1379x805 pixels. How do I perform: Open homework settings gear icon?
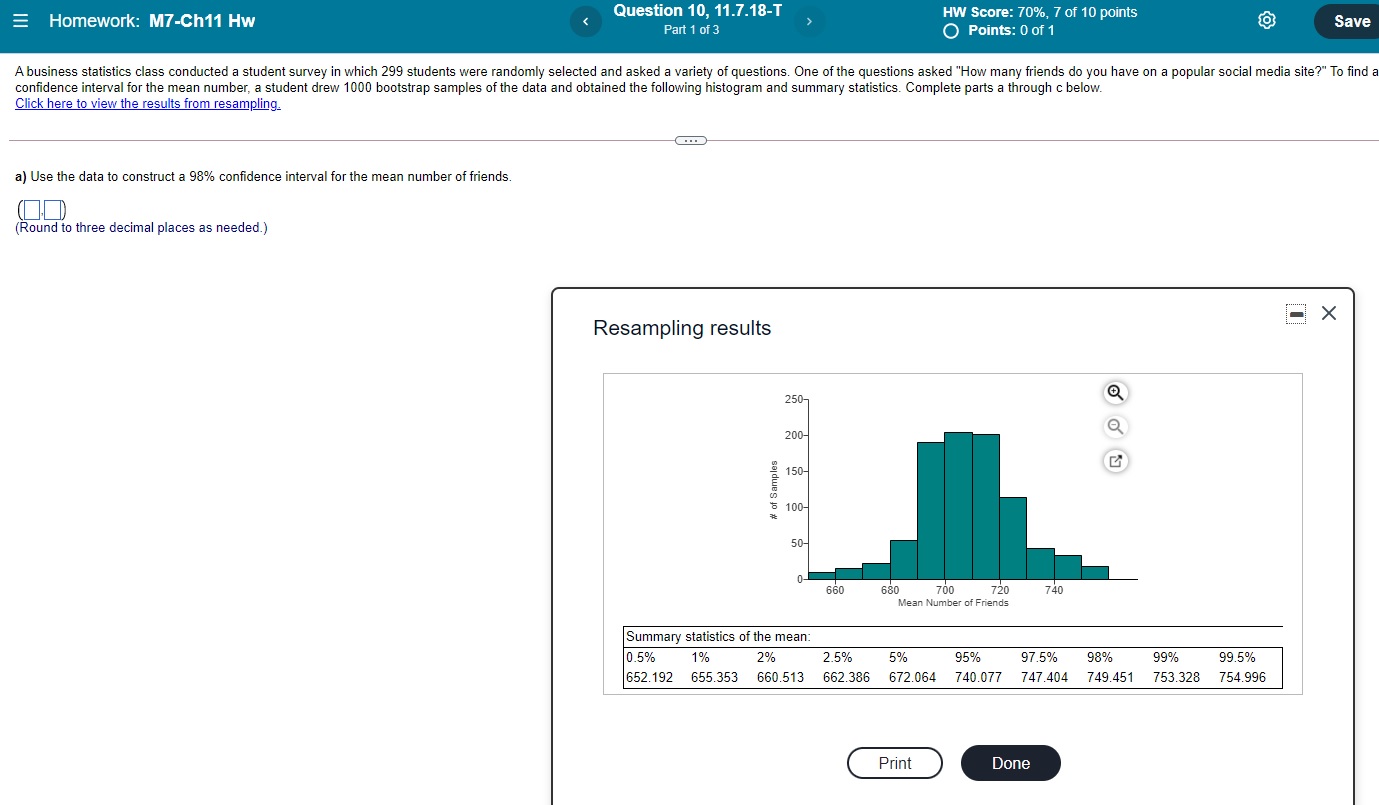(x=1266, y=21)
